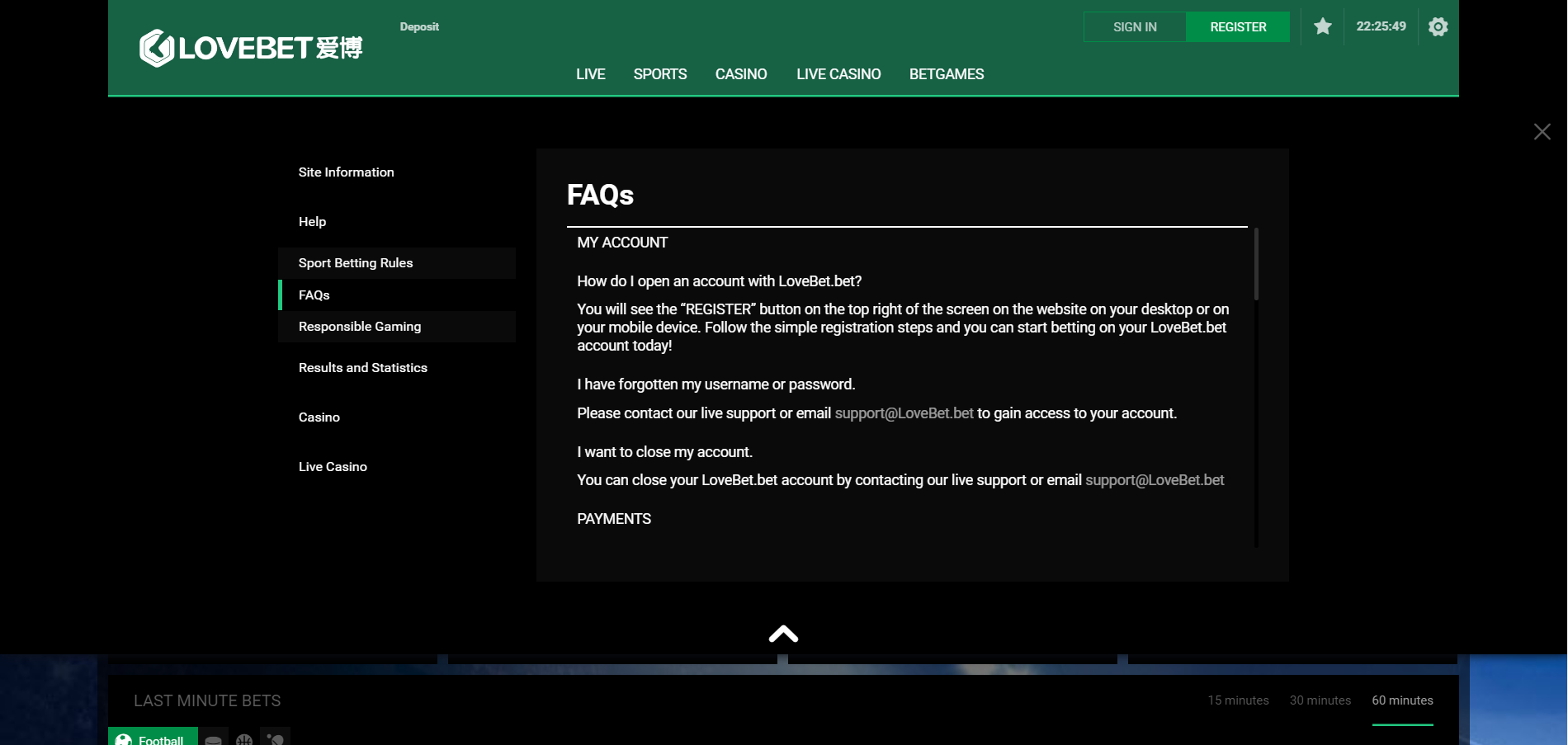The width and height of the screenshot is (1568, 745).
Task: Click 'I have forgotten my username' question
Action: point(716,384)
